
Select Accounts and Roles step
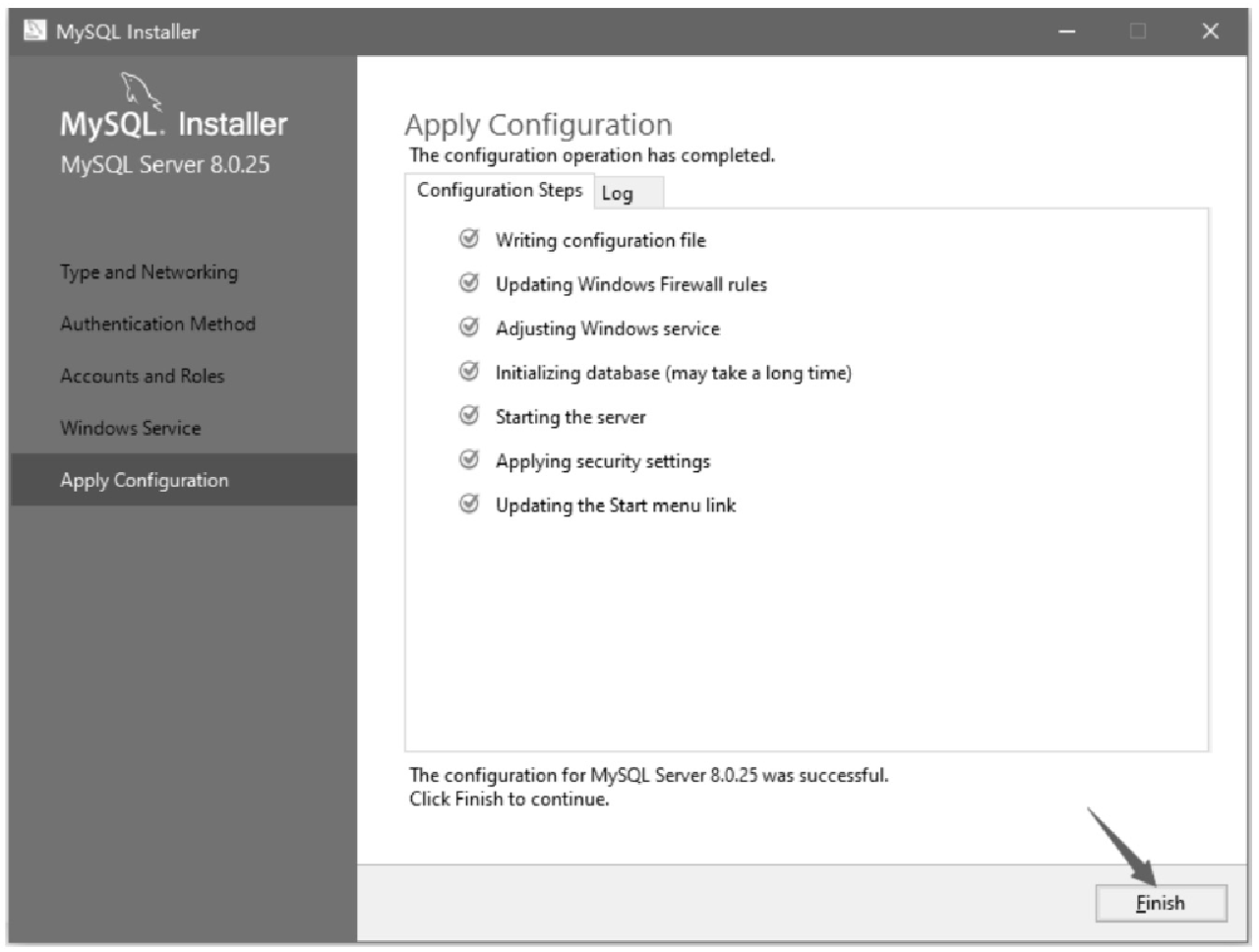142,376
